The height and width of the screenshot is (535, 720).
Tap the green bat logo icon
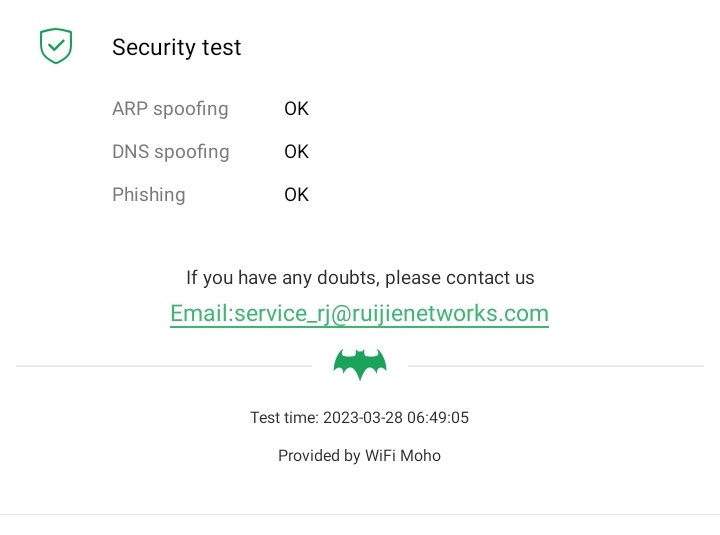click(x=360, y=365)
